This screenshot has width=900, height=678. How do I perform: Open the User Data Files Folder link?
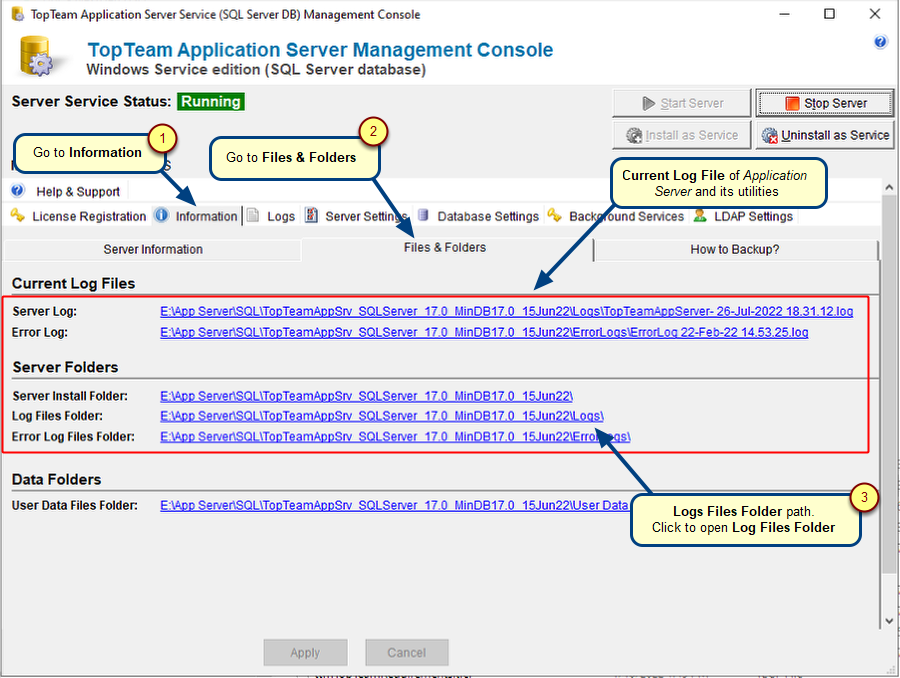394,506
